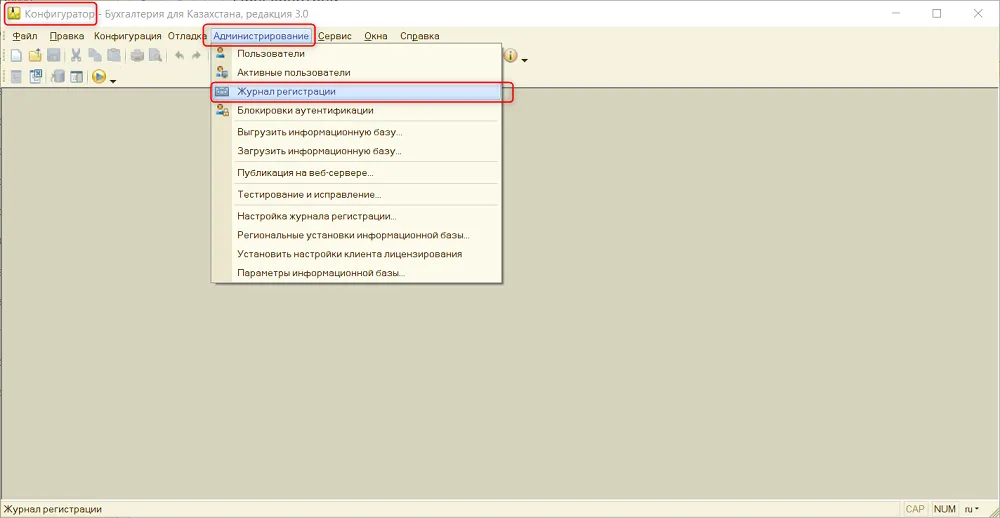Viewport: 1000px width, 518px height.
Task: Click the window title Бухгалтерия для Казахстана
Action: pos(209,13)
